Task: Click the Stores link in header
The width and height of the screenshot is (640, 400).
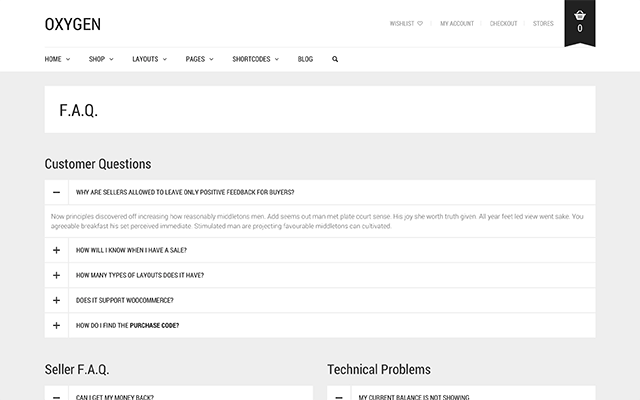Action: point(543,23)
